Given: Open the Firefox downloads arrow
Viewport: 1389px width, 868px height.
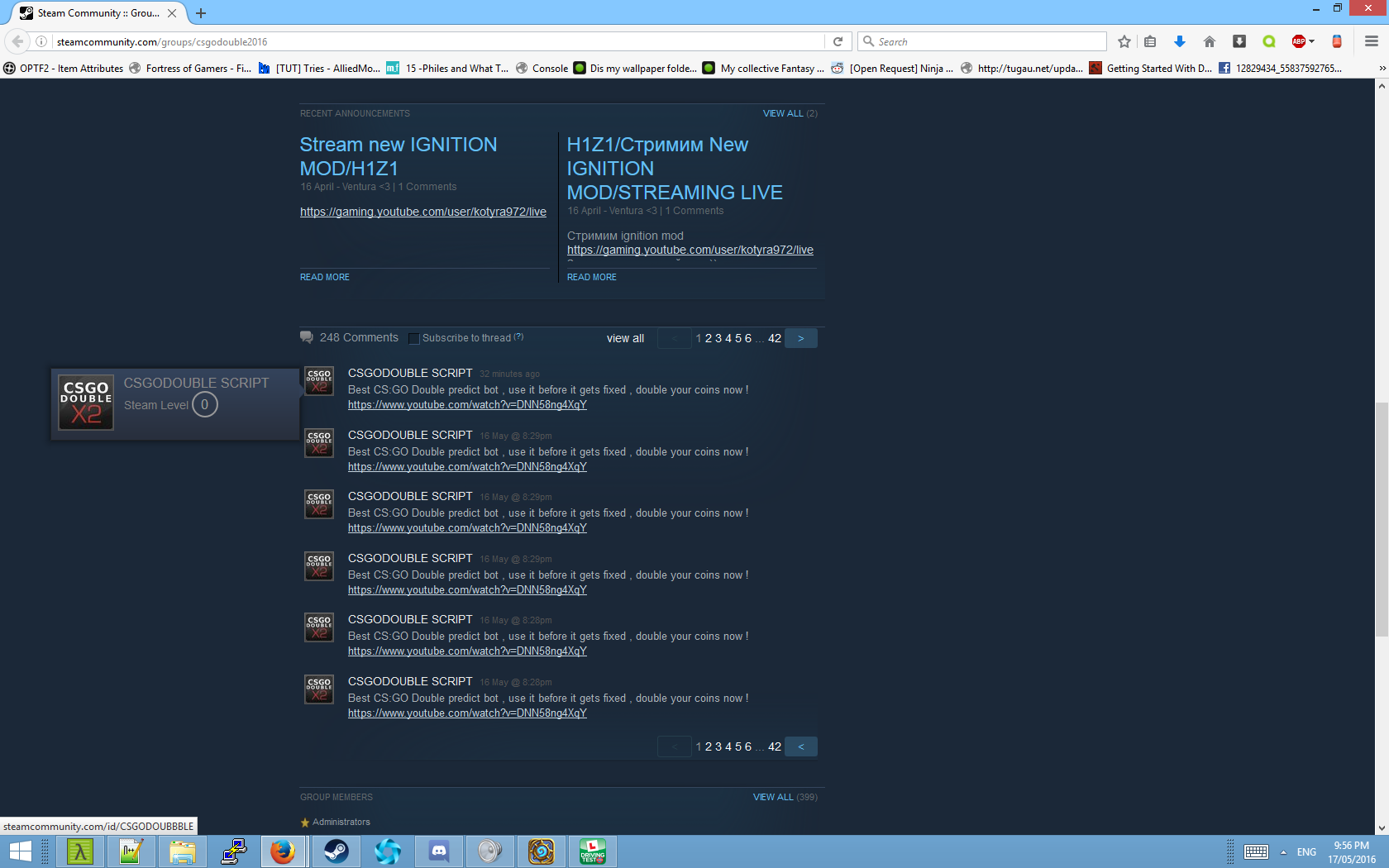Looking at the screenshot, I should click(x=1180, y=41).
